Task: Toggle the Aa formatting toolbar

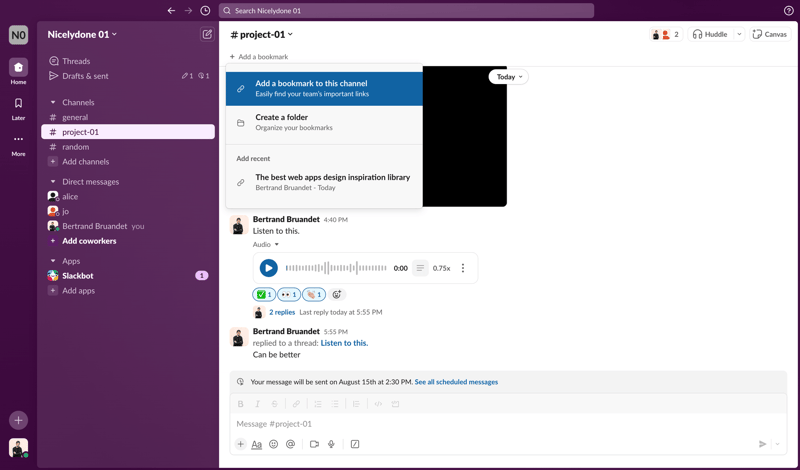Action: 257,444
